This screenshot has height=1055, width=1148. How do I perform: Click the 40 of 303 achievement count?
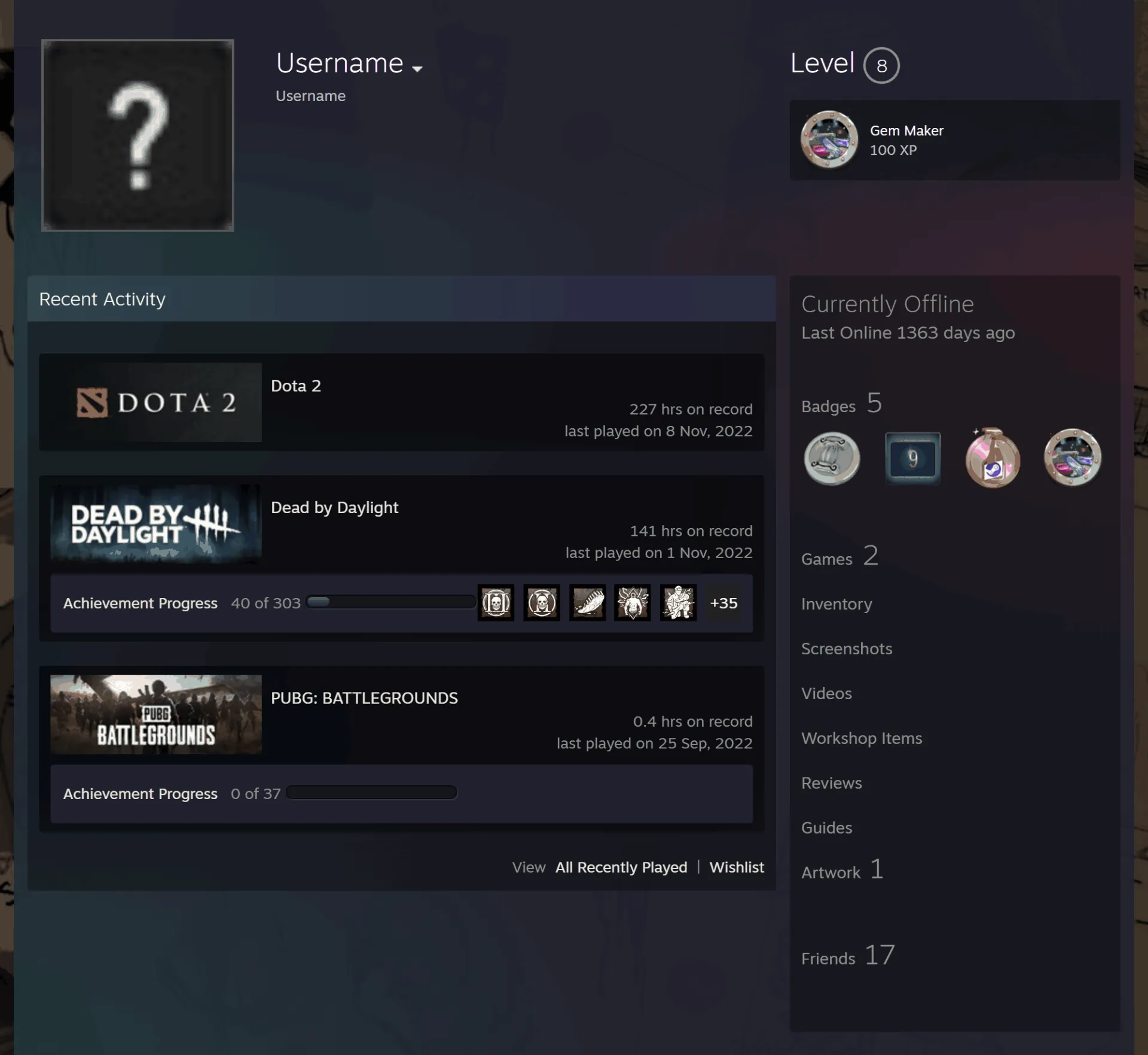[x=265, y=603]
